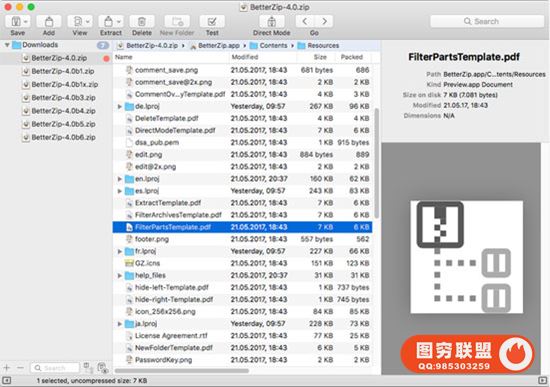Click the plus icon at sidebar bottom
The width and height of the screenshot is (550, 387).
[x=7, y=368]
